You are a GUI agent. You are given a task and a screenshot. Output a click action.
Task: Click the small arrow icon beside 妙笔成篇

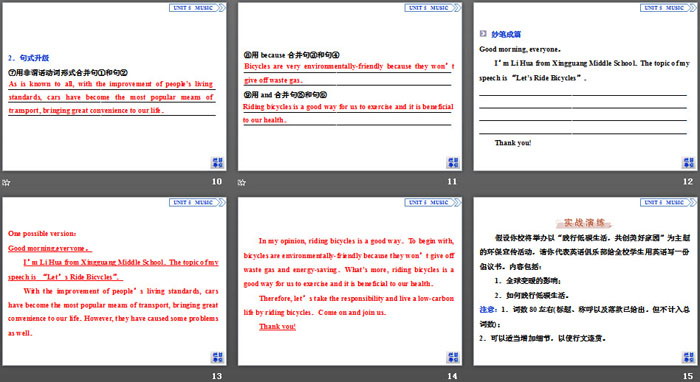(483, 33)
